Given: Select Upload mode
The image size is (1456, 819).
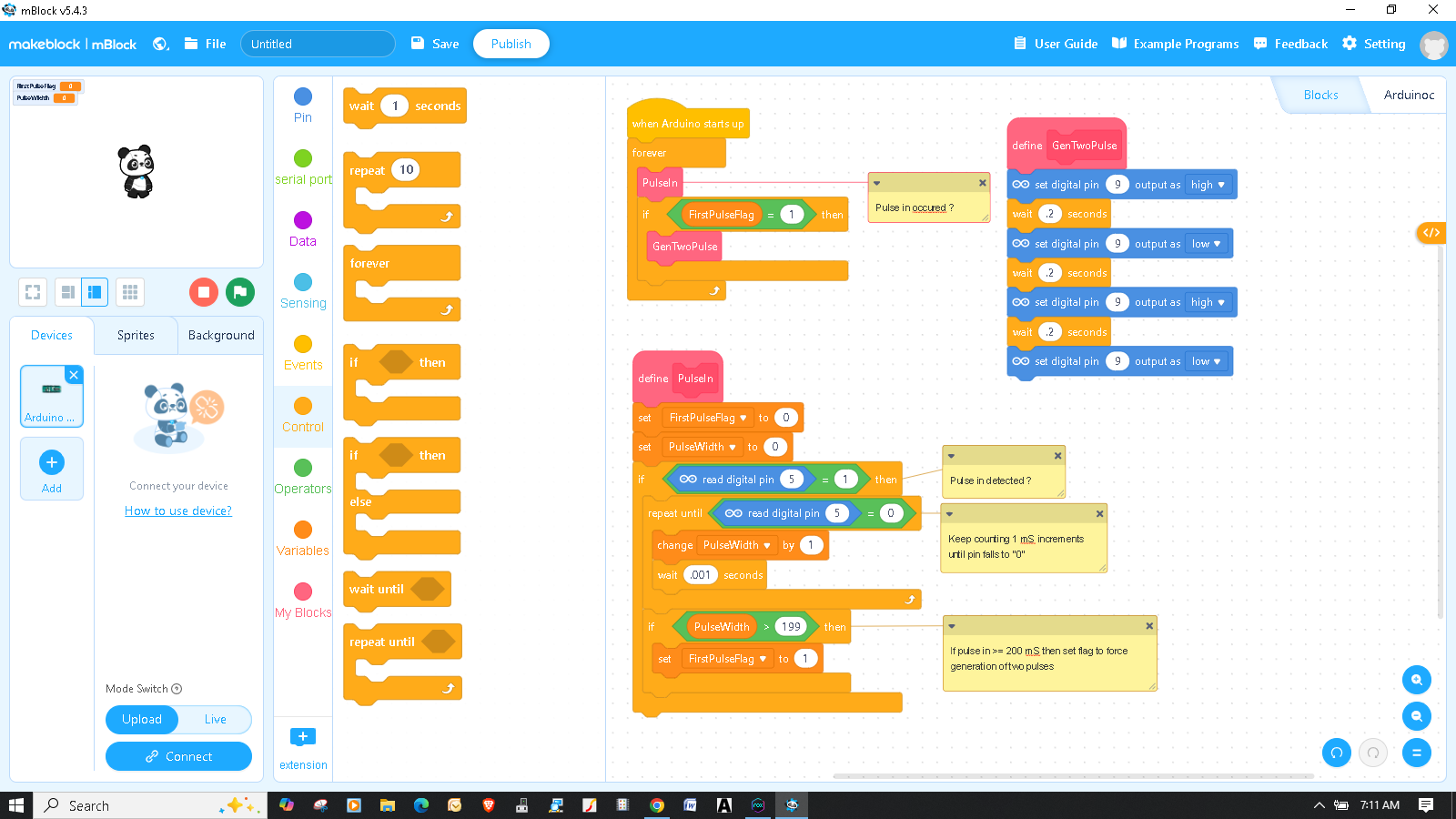Looking at the screenshot, I should click(x=142, y=719).
